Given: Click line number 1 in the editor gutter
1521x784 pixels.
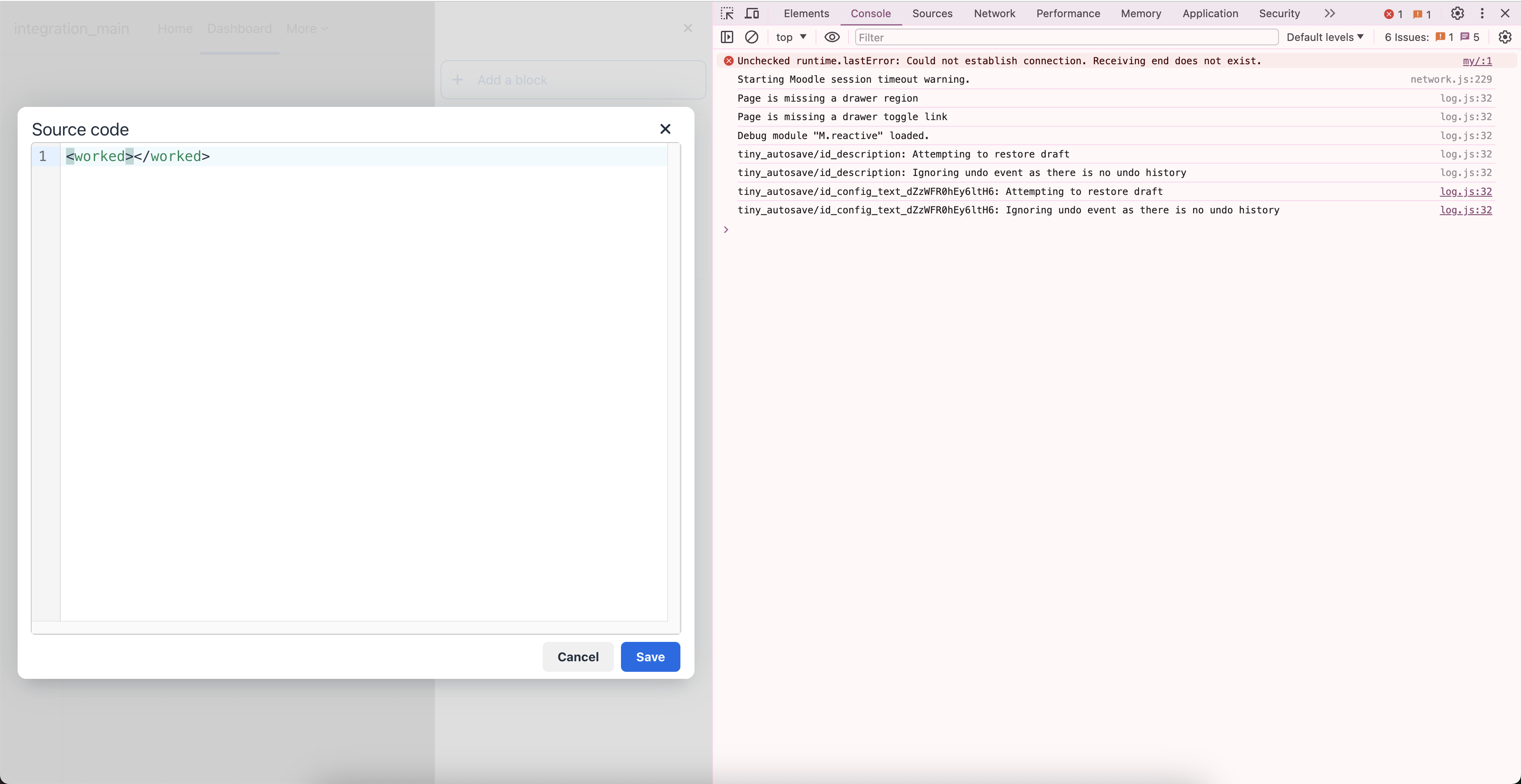Looking at the screenshot, I should tap(43, 156).
